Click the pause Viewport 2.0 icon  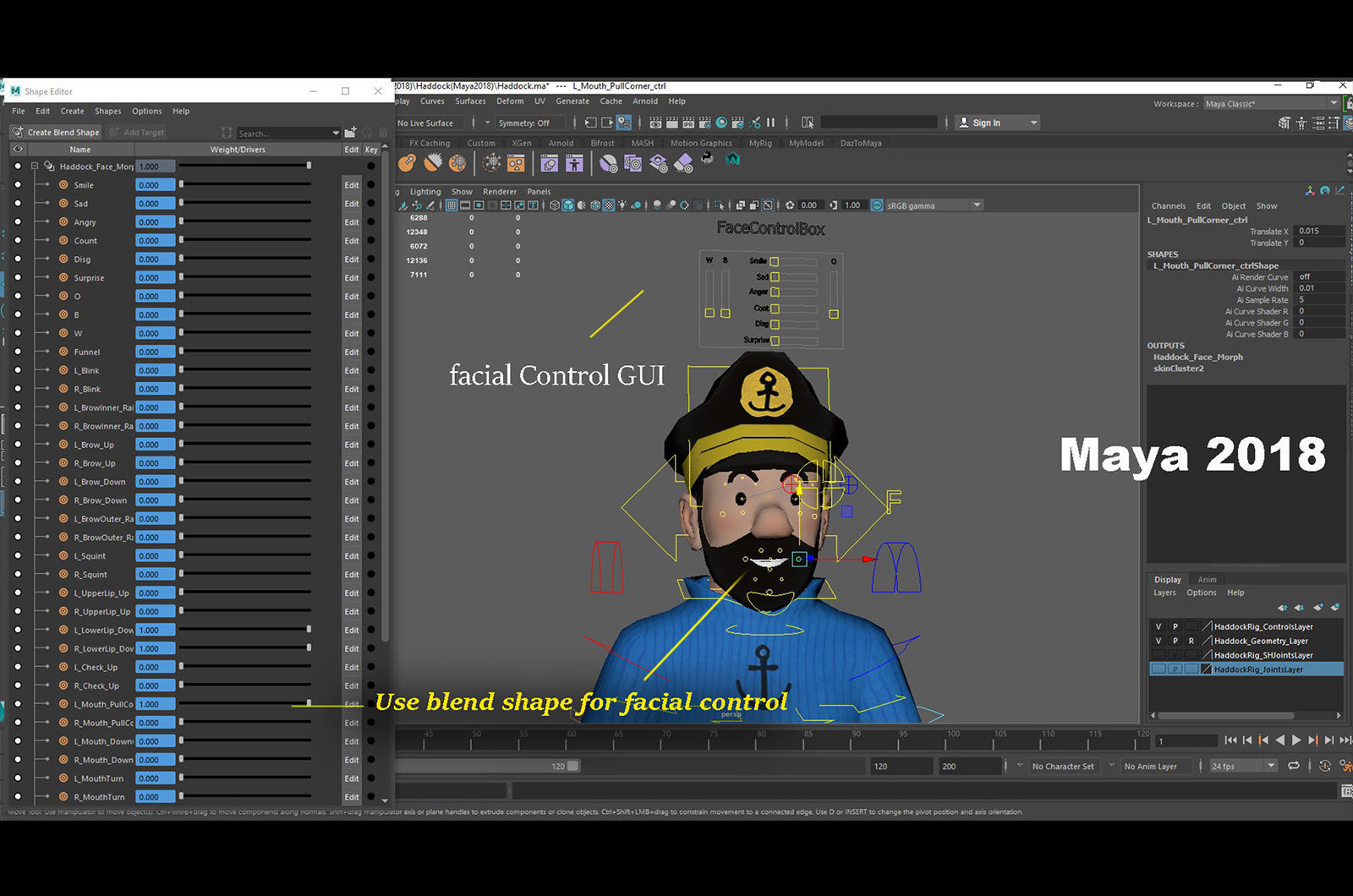770,123
